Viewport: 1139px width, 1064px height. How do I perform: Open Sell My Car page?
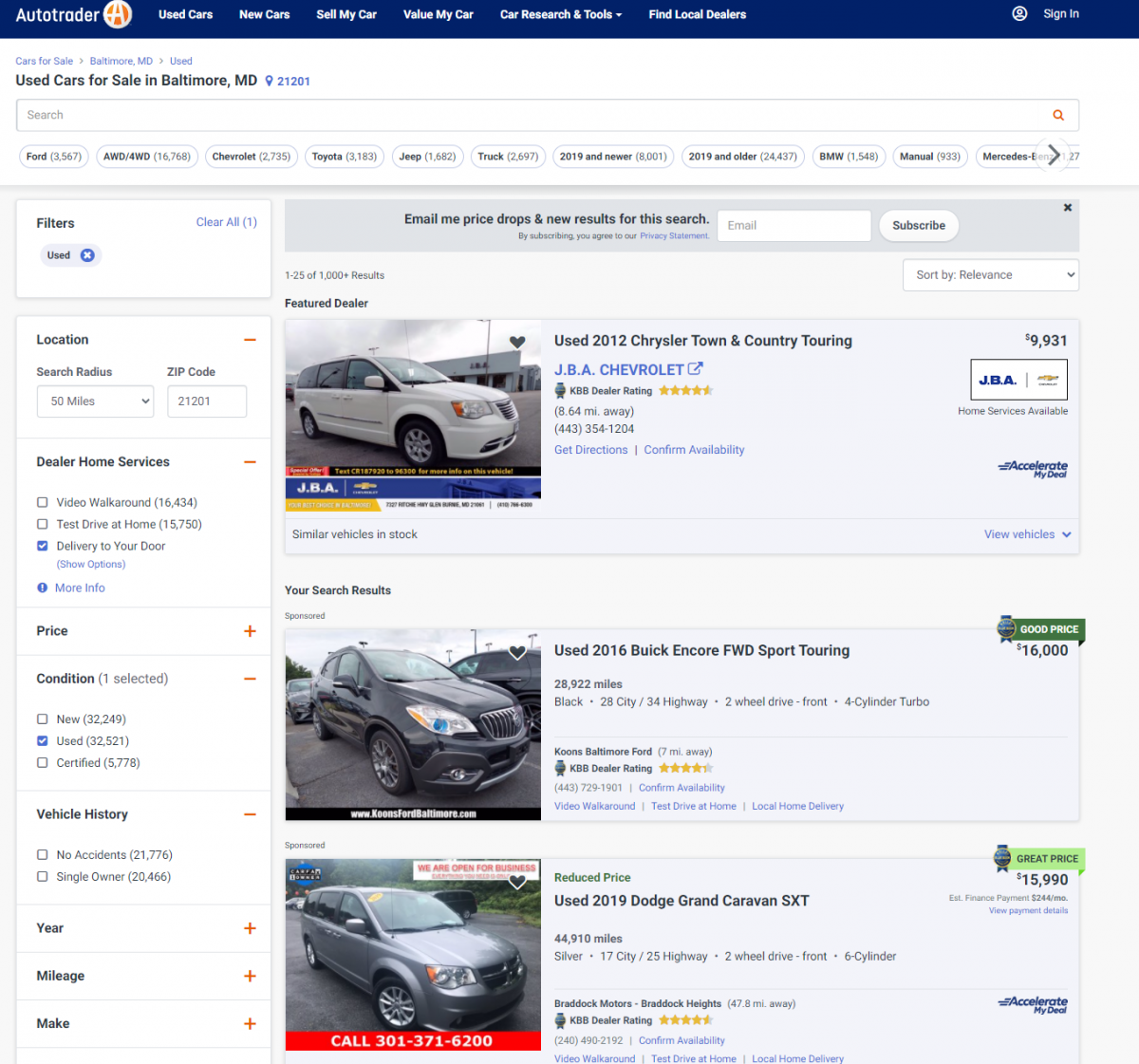point(346,14)
